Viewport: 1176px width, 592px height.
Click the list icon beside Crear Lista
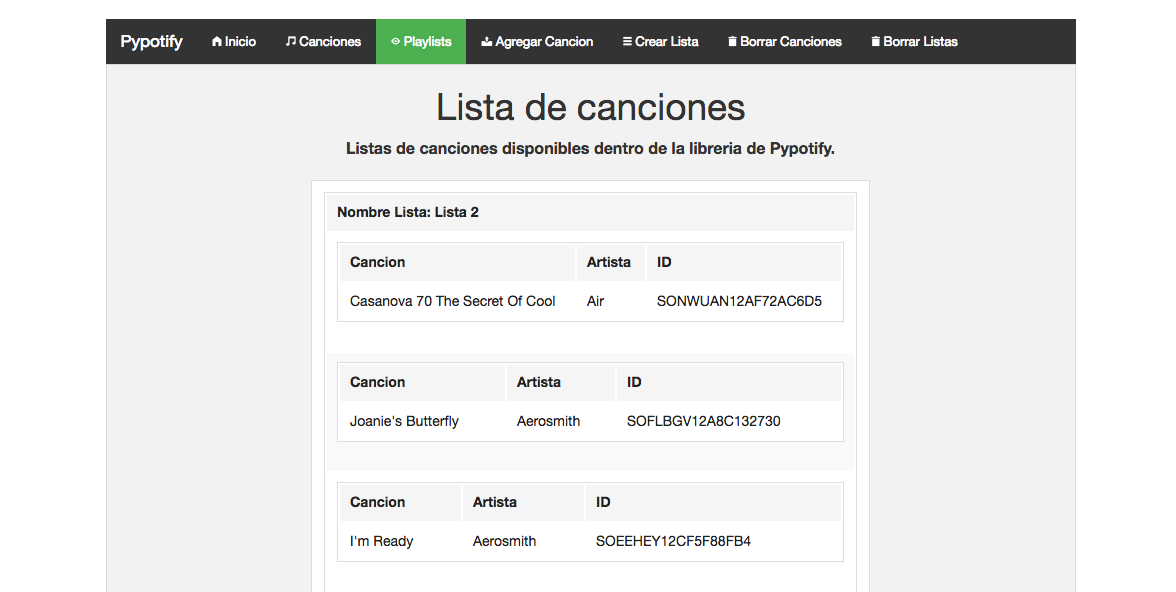tap(627, 42)
